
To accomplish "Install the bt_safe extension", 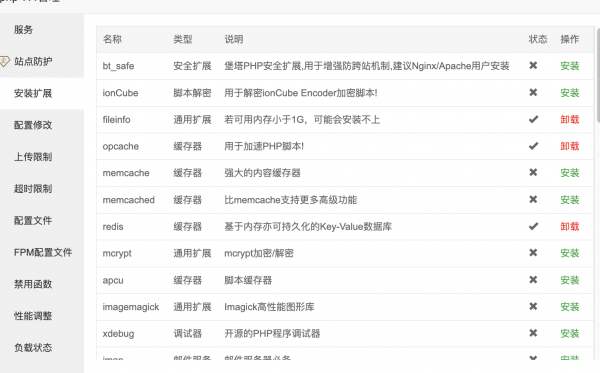I will [570, 66].
